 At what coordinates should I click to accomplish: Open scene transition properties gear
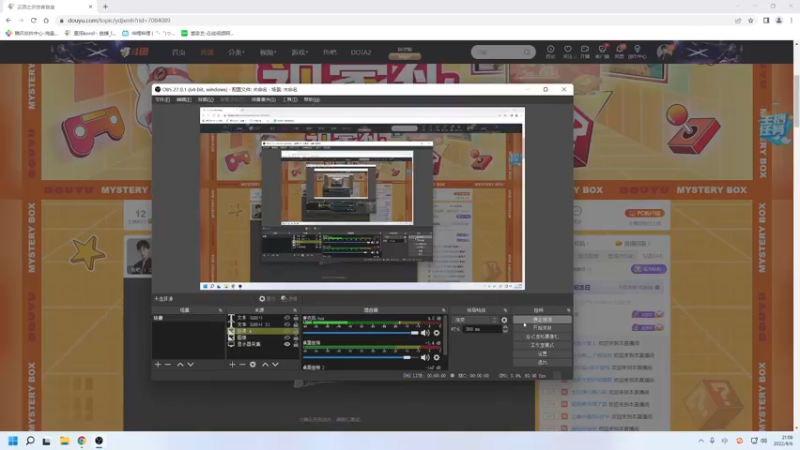click(504, 320)
